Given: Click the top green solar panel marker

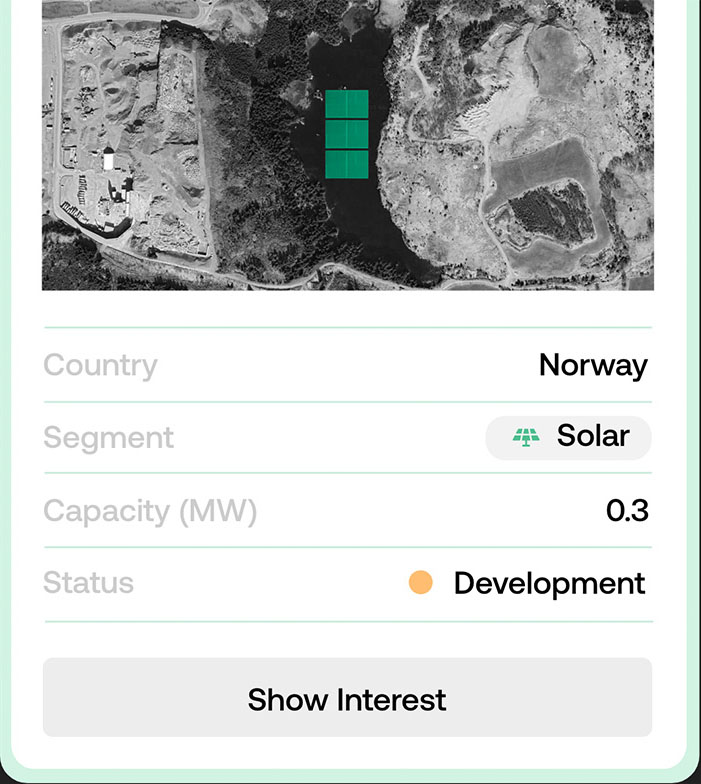Looking at the screenshot, I should [x=347, y=104].
